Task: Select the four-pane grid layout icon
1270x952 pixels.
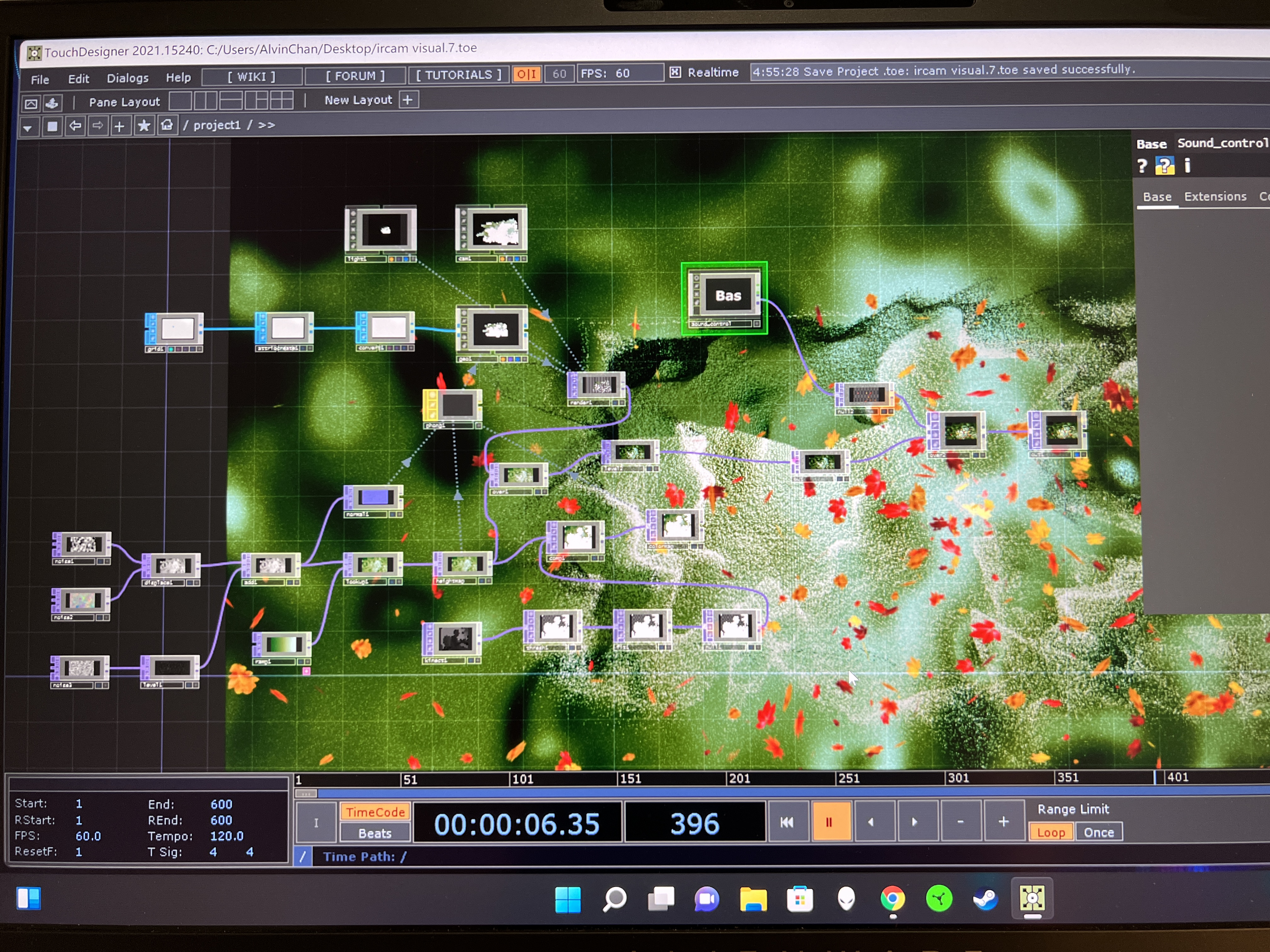Action: click(x=281, y=101)
